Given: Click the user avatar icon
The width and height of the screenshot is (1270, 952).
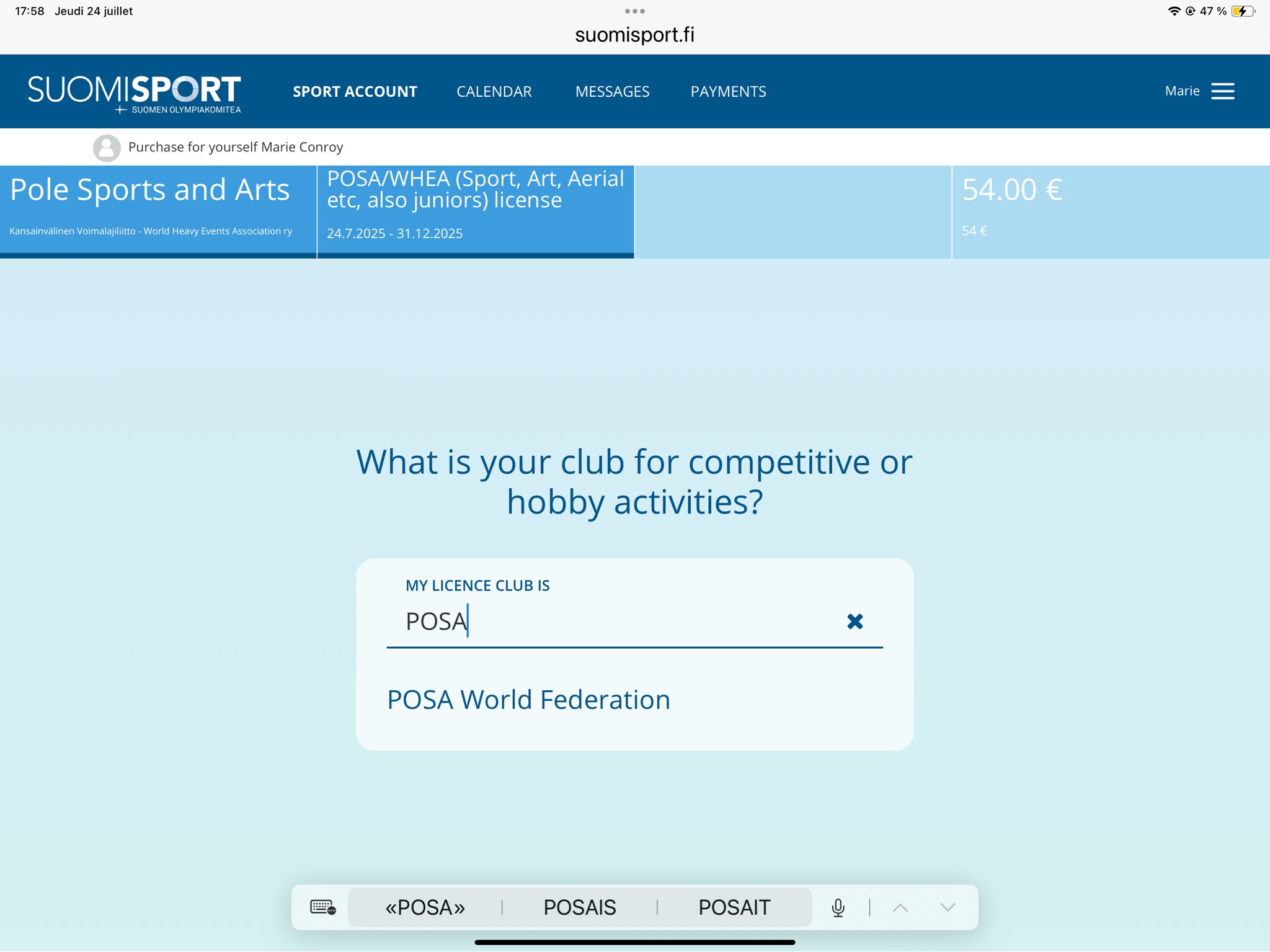Looking at the screenshot, I should (107, 148).
